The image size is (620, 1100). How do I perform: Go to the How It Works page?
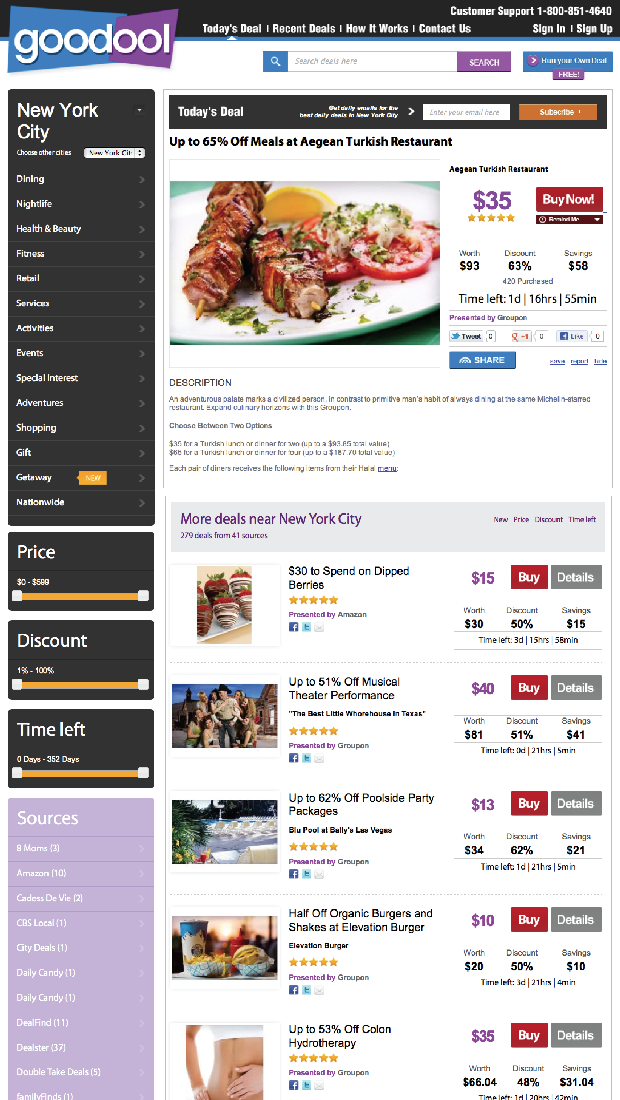tap(378, 29)
